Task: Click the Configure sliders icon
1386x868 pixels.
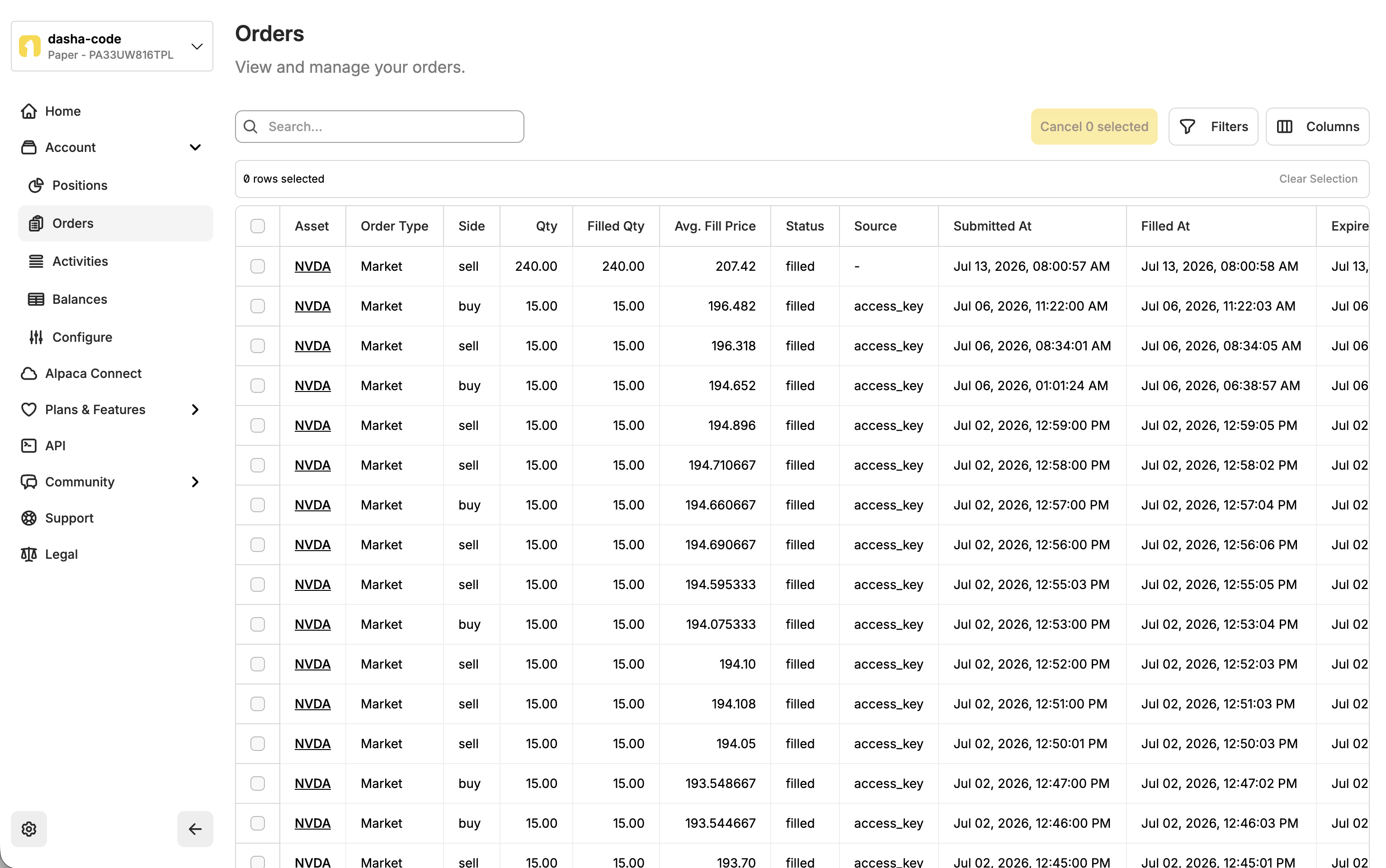Action: pos(36,337)
